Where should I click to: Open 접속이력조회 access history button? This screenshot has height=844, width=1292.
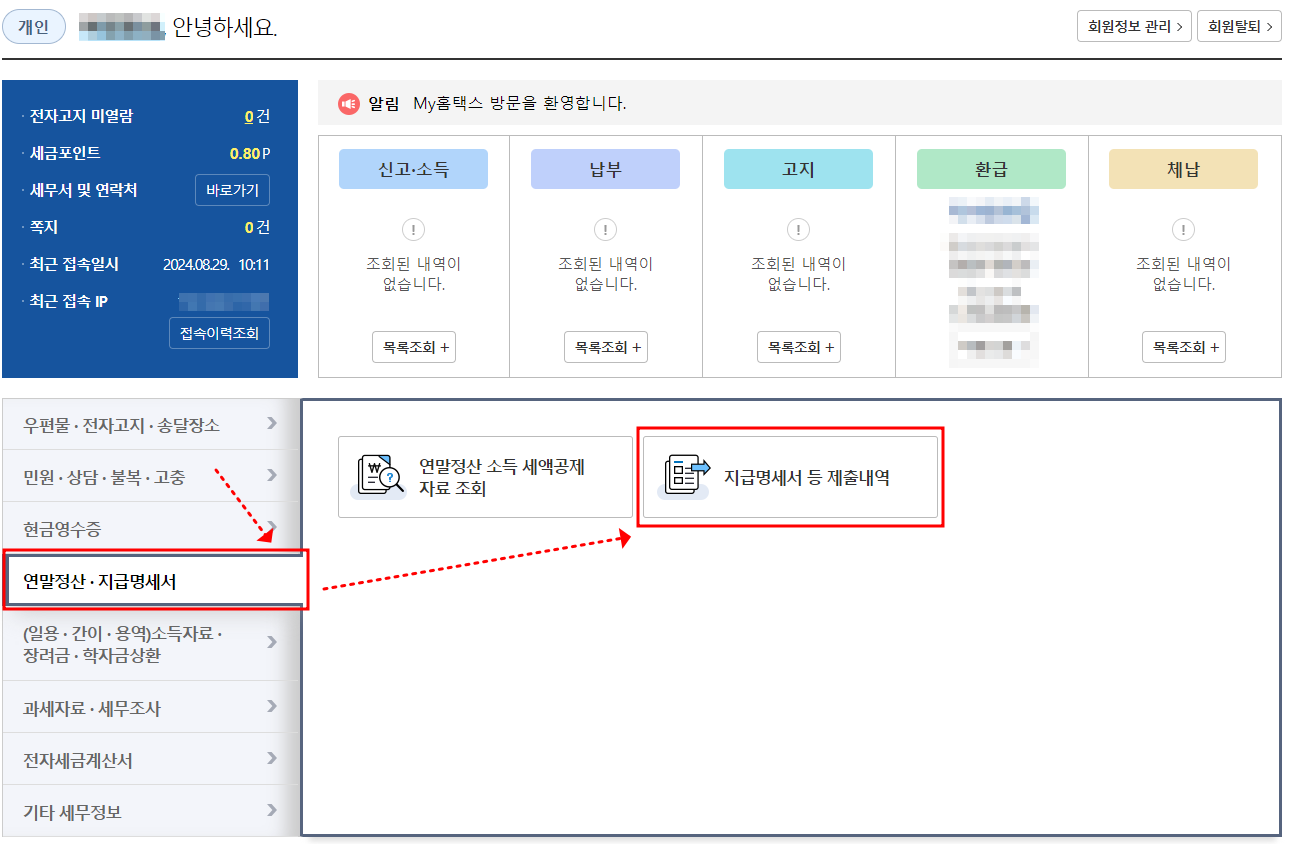point(219,333)
